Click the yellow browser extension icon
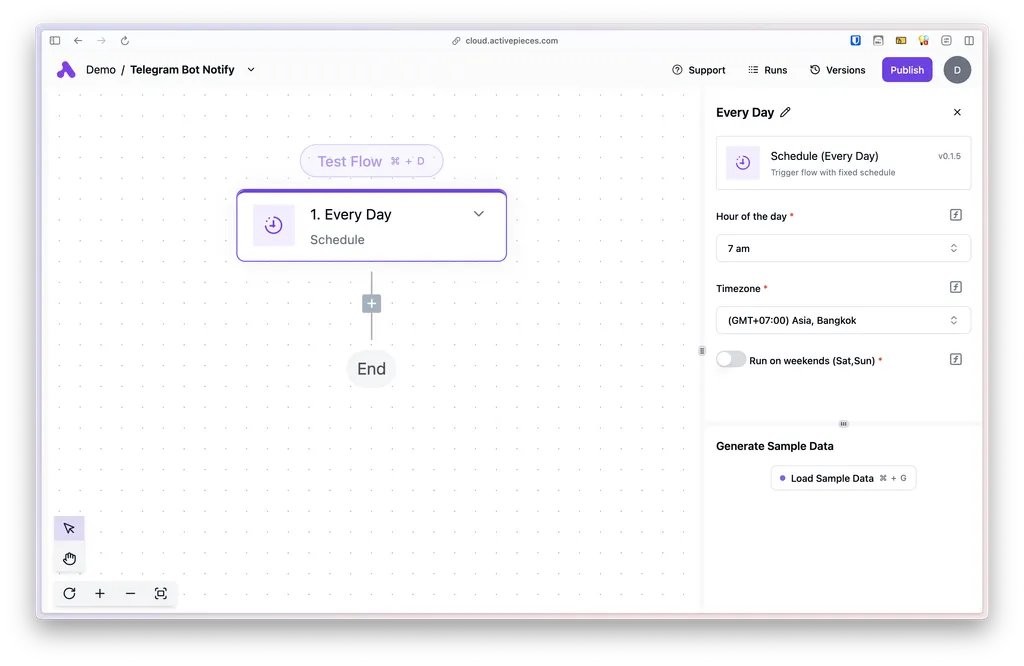Screen dimensions: 1024x666 coord(901,40)
